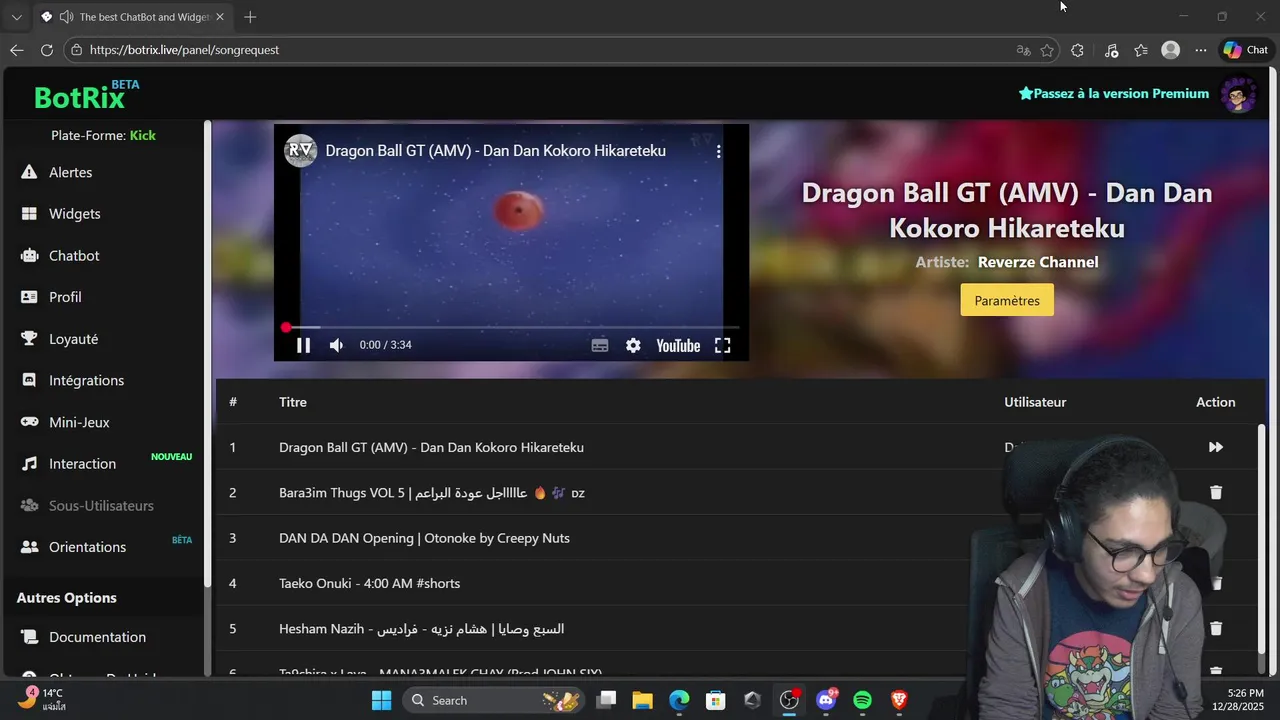Screen dimensions: 1280x720
Task: Open YouTube via the player logo
Action: (678, 345)
